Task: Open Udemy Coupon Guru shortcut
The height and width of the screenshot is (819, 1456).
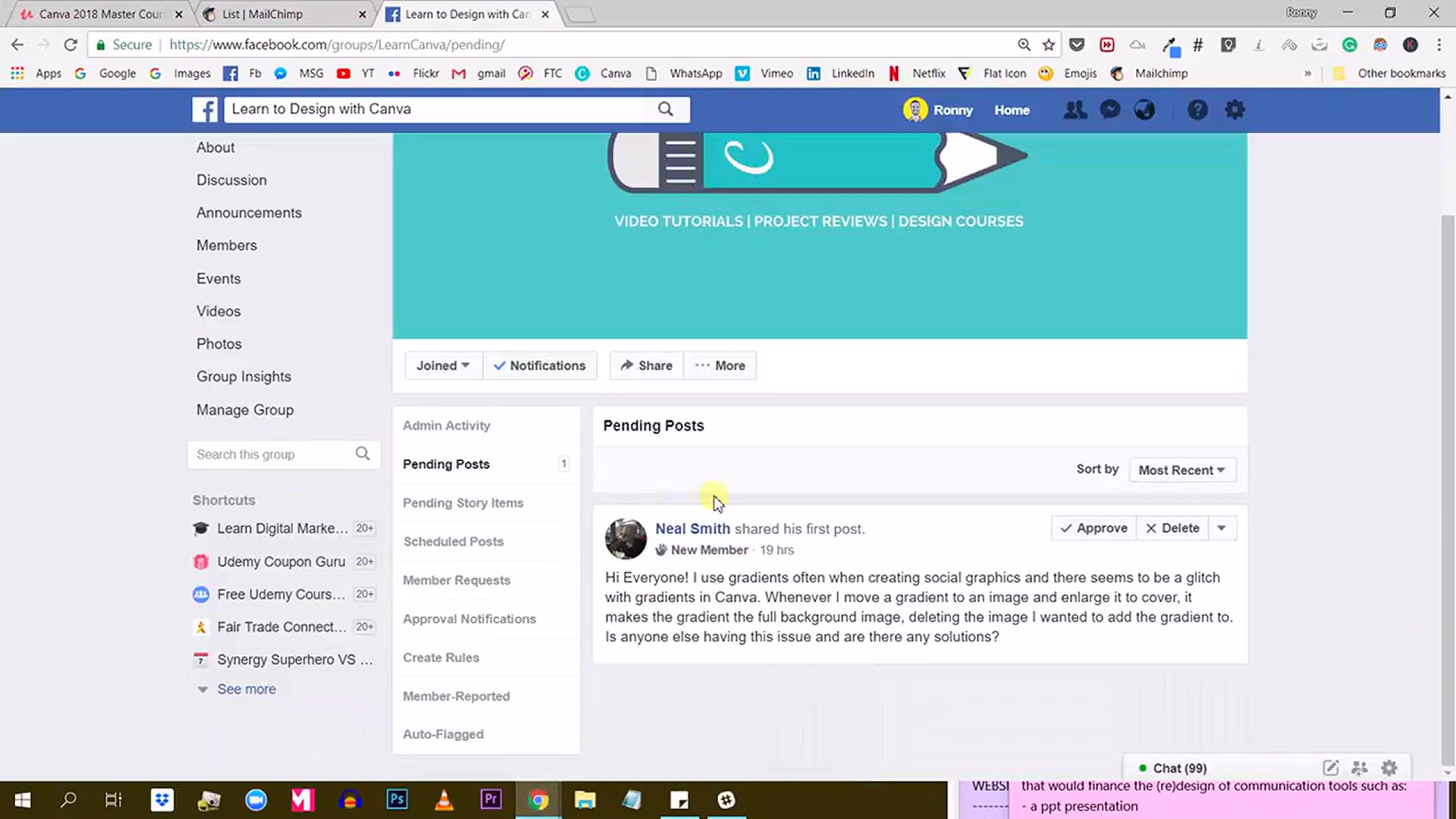Action: (x=281, y=562)
